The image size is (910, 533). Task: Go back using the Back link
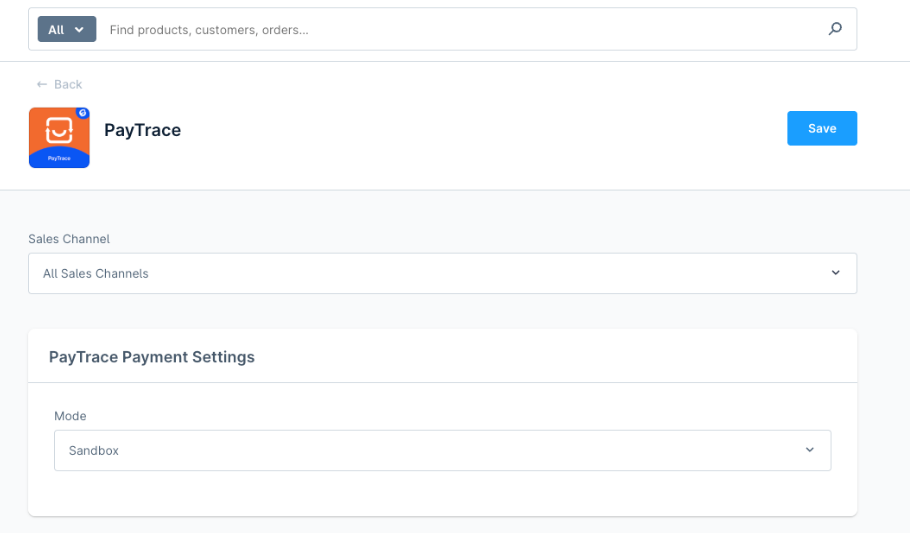(x=67, y=85)
